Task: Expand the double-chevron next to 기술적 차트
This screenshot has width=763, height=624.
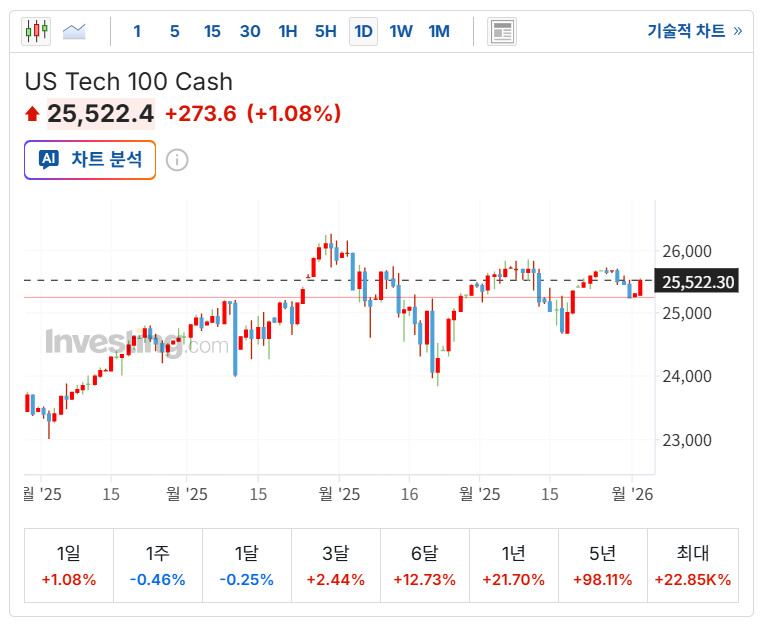Action: [738, 31]
